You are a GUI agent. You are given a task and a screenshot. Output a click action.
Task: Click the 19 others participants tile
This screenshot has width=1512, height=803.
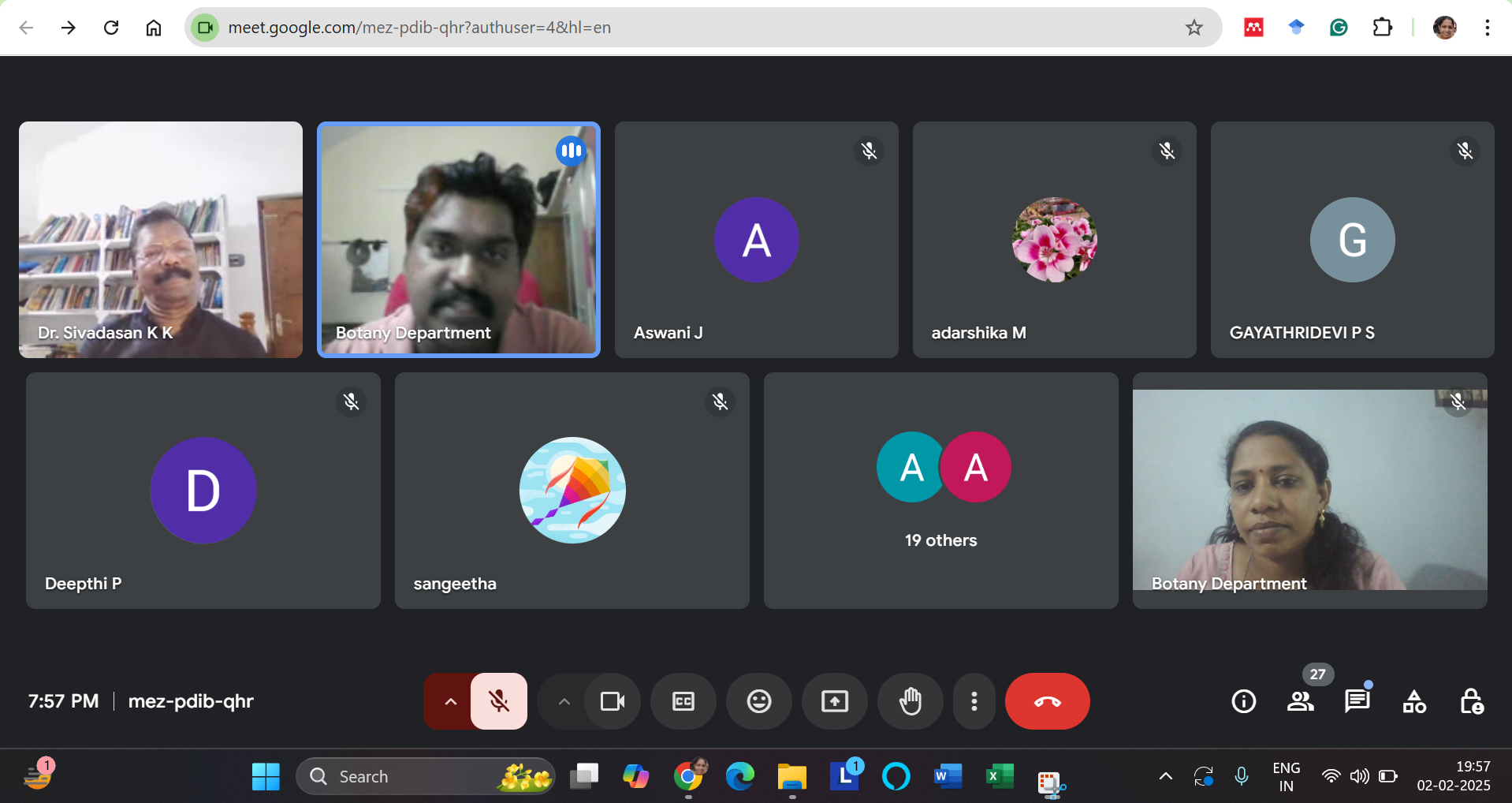[x=940, y=490]
